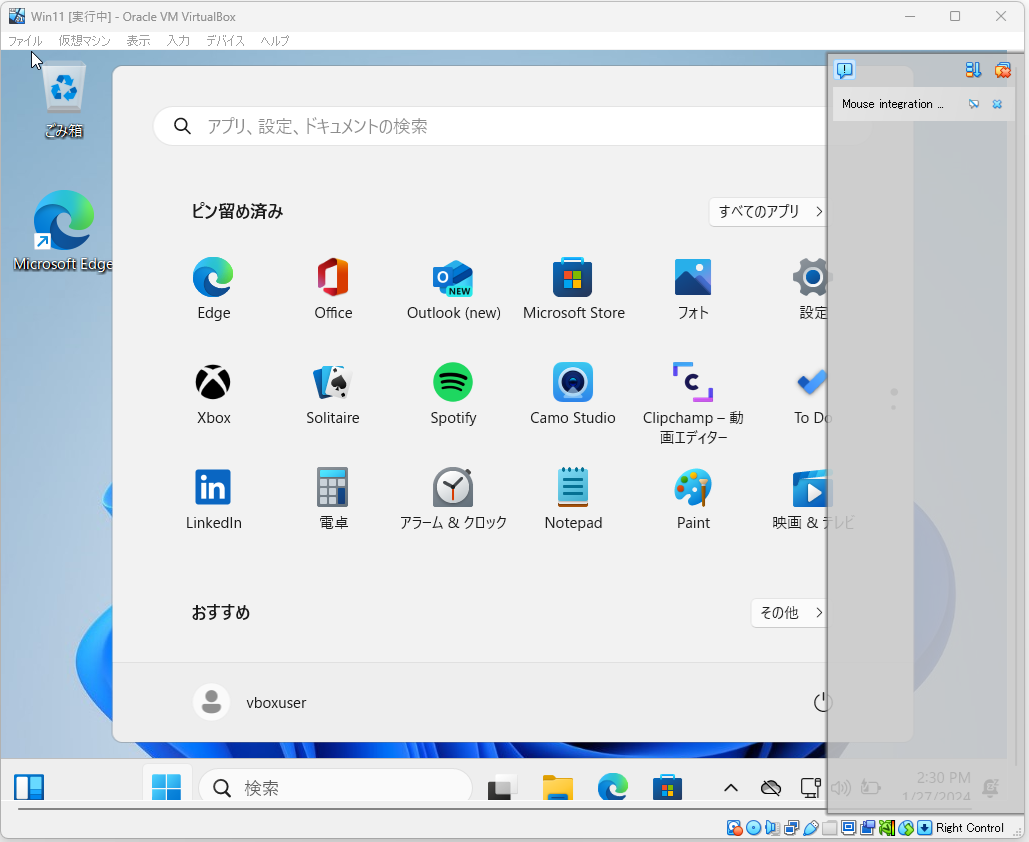
Task: Expand the system tray hidden icons chevron
Action: [x=731, y=788]
